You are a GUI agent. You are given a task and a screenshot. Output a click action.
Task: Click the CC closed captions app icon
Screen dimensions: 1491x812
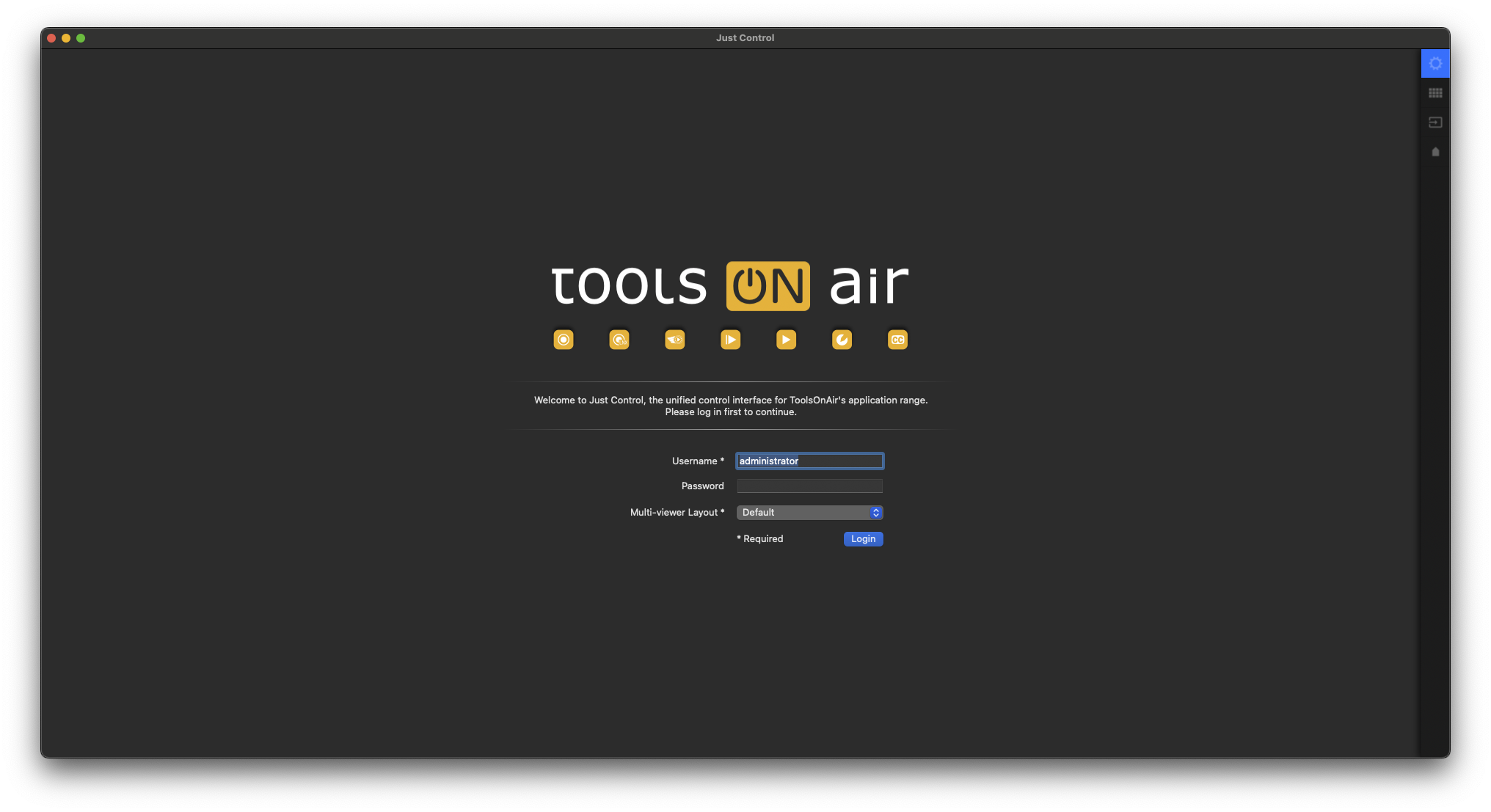pos(898,340)
